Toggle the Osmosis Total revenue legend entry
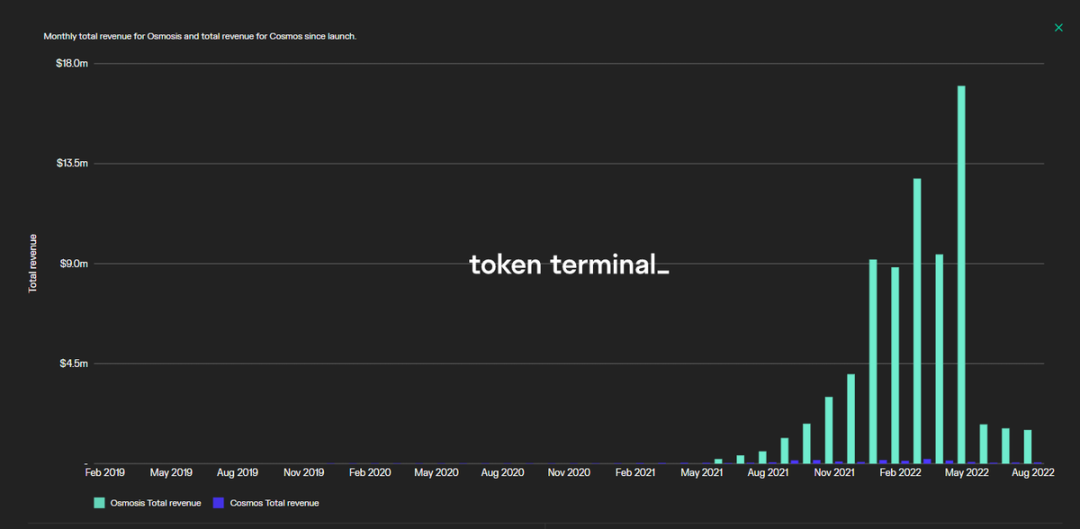 pyautogui.click(x=148, y=503)
